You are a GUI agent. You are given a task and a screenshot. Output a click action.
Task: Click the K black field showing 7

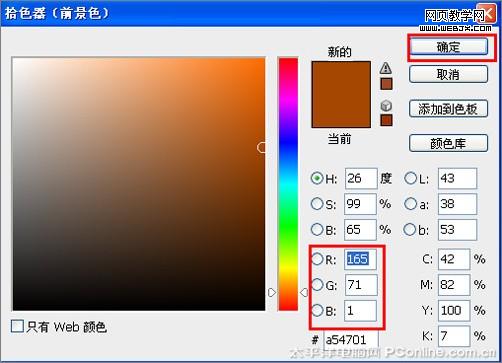coord(454,336)
